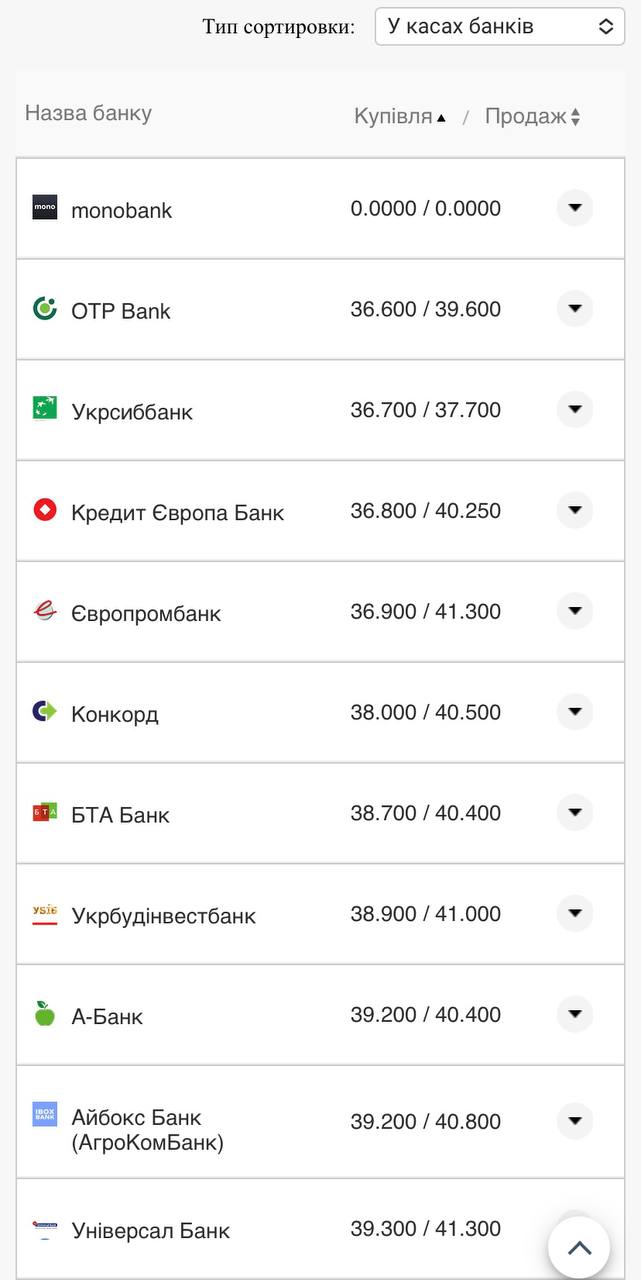Select the Європромбанк logo icon
This screenshot has height=1280, width=641.
[x=44, y=611]
